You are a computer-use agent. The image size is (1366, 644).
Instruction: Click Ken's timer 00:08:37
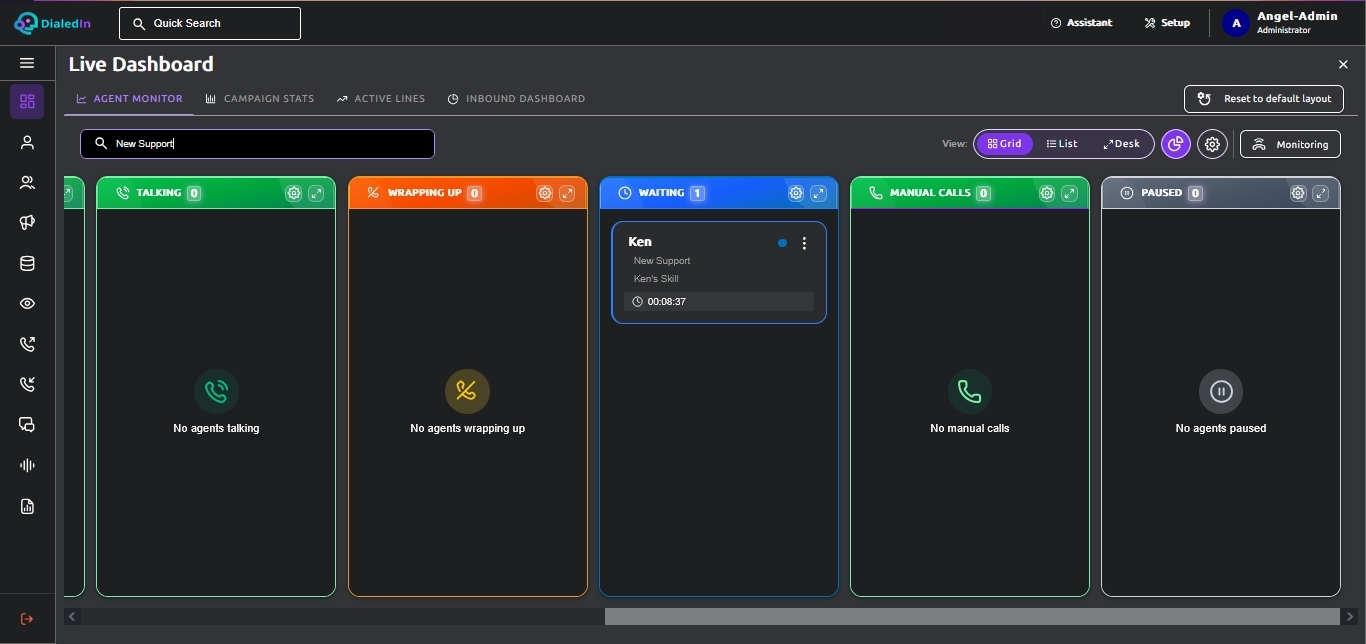(719, 301)
